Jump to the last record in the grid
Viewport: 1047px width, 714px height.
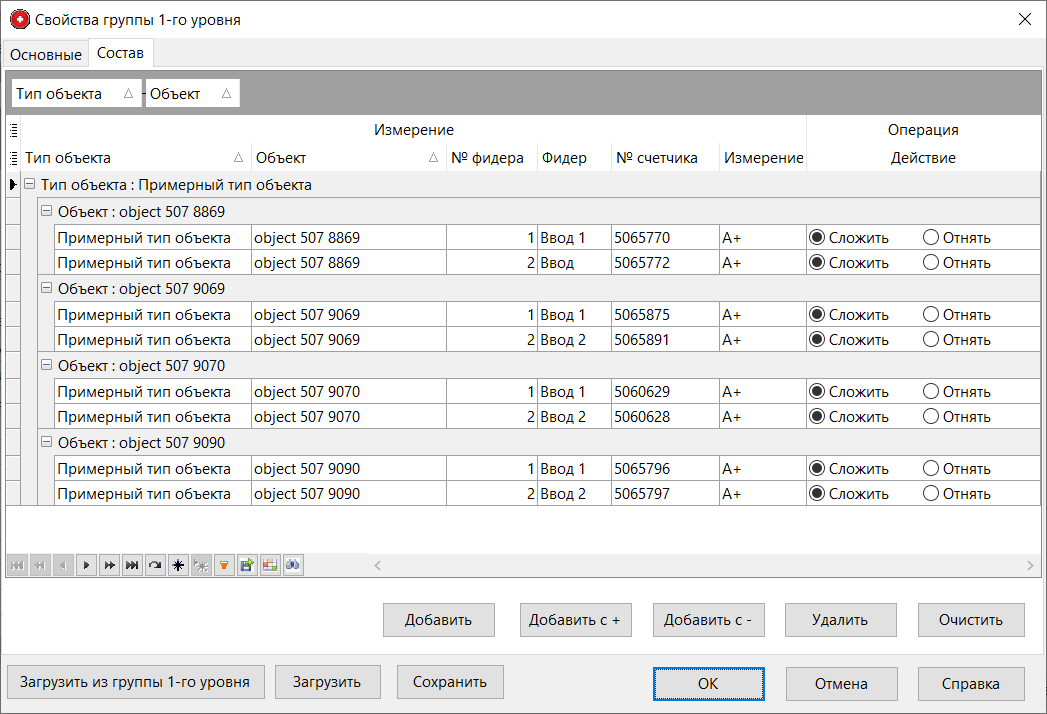[132, 566]
